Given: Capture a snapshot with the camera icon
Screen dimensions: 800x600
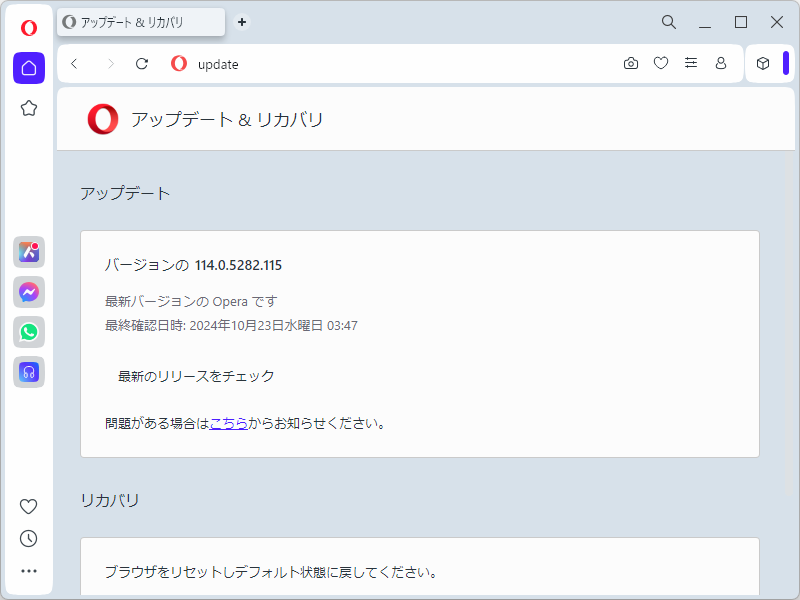Looking at the screenshot, I should pos(630,63).
